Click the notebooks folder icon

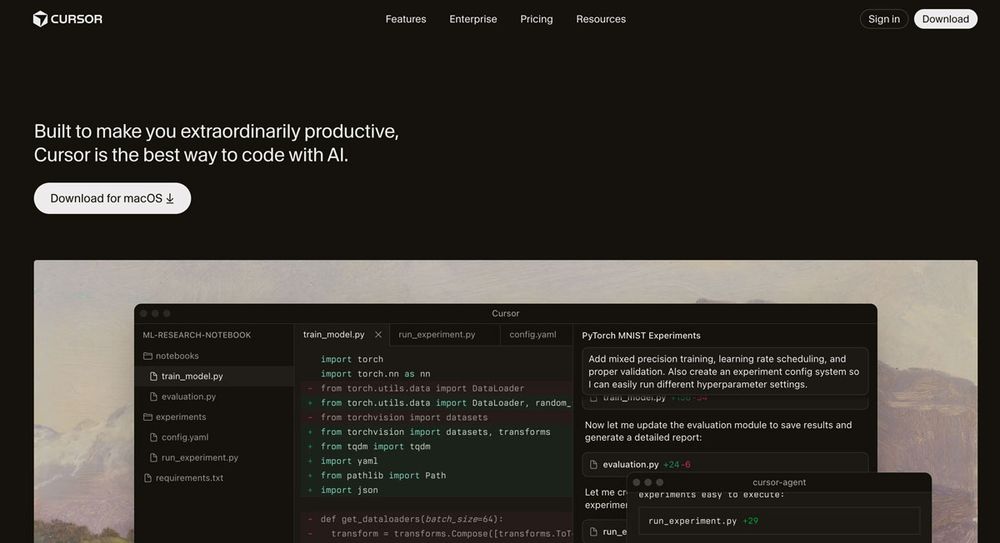(x=147, y=356)
